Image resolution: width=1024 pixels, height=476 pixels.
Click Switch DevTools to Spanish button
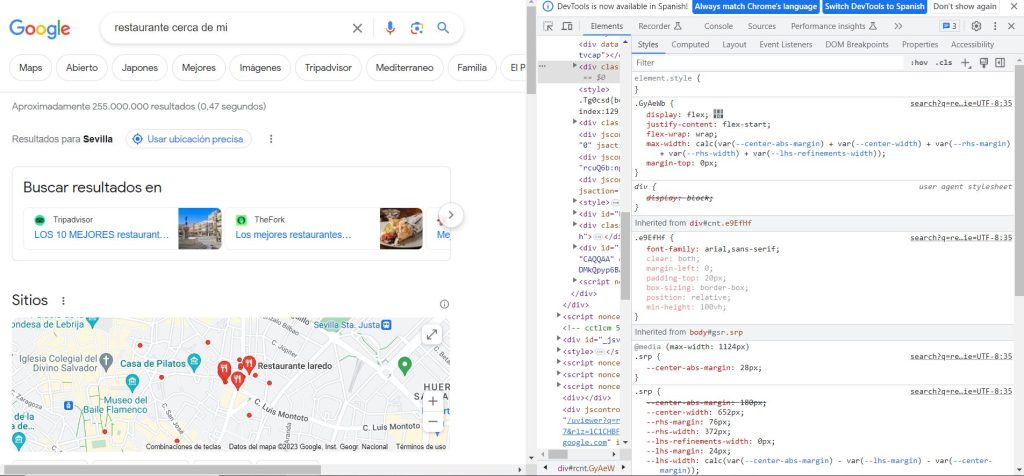point(875,6)
